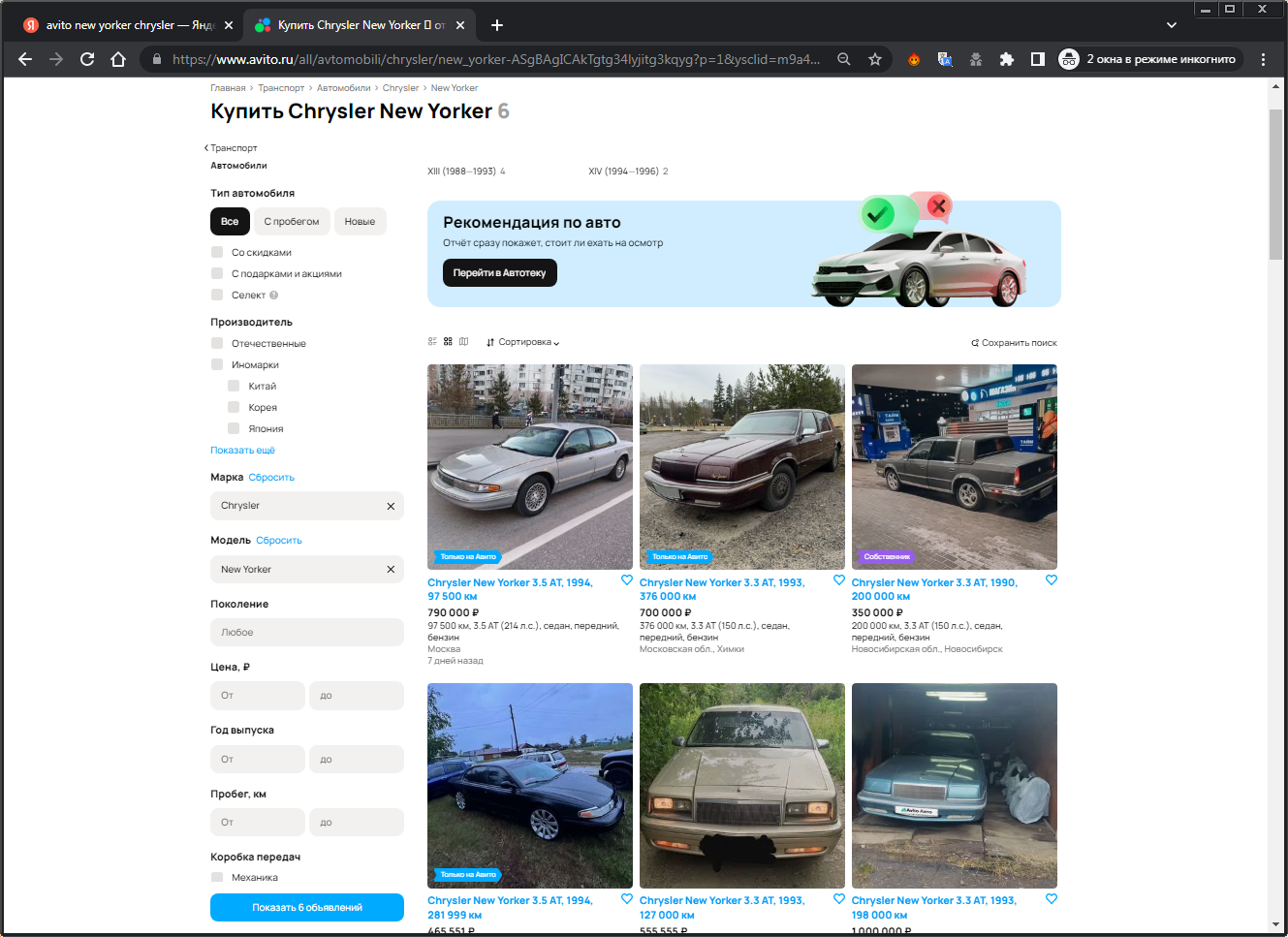
Task: Switch to list view layout icon
Action: 432,342
